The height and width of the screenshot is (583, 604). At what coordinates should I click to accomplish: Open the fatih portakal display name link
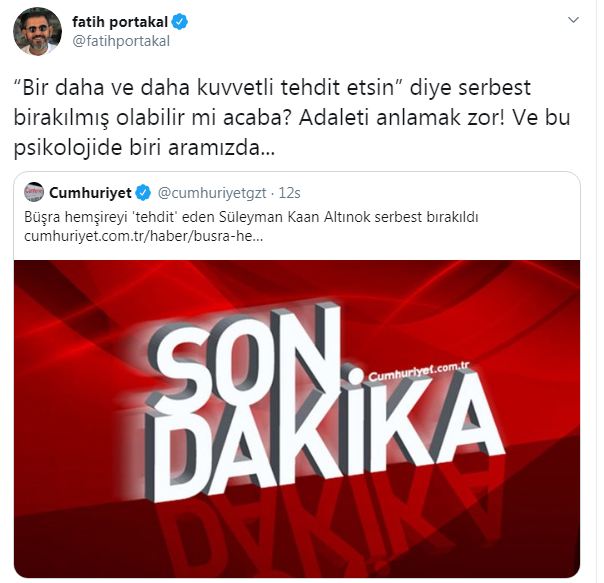[120, 22]
